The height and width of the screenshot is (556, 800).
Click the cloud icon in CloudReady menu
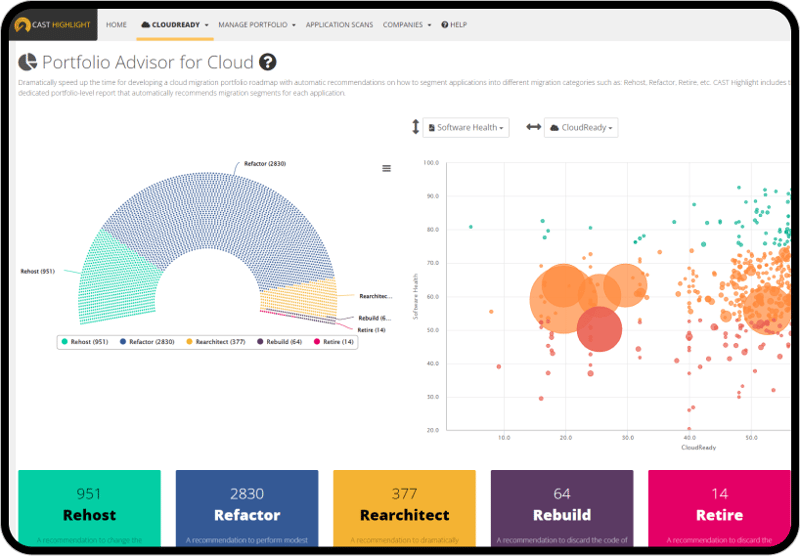tap(146, 24)
